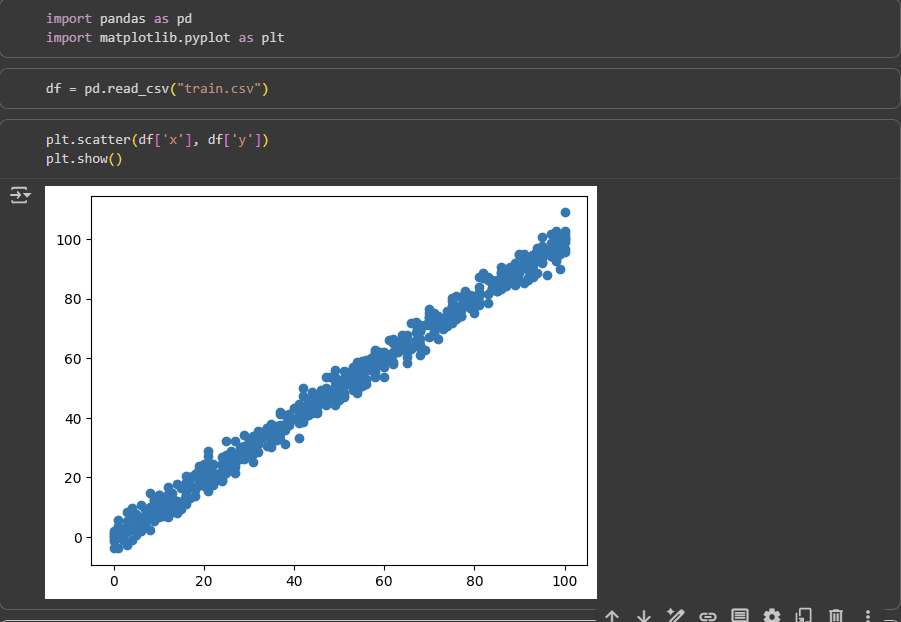Screen dimensions: 901x622
Task: Open the cell editor settings gear
Action: pyautogui.click(x=772, y=616)
